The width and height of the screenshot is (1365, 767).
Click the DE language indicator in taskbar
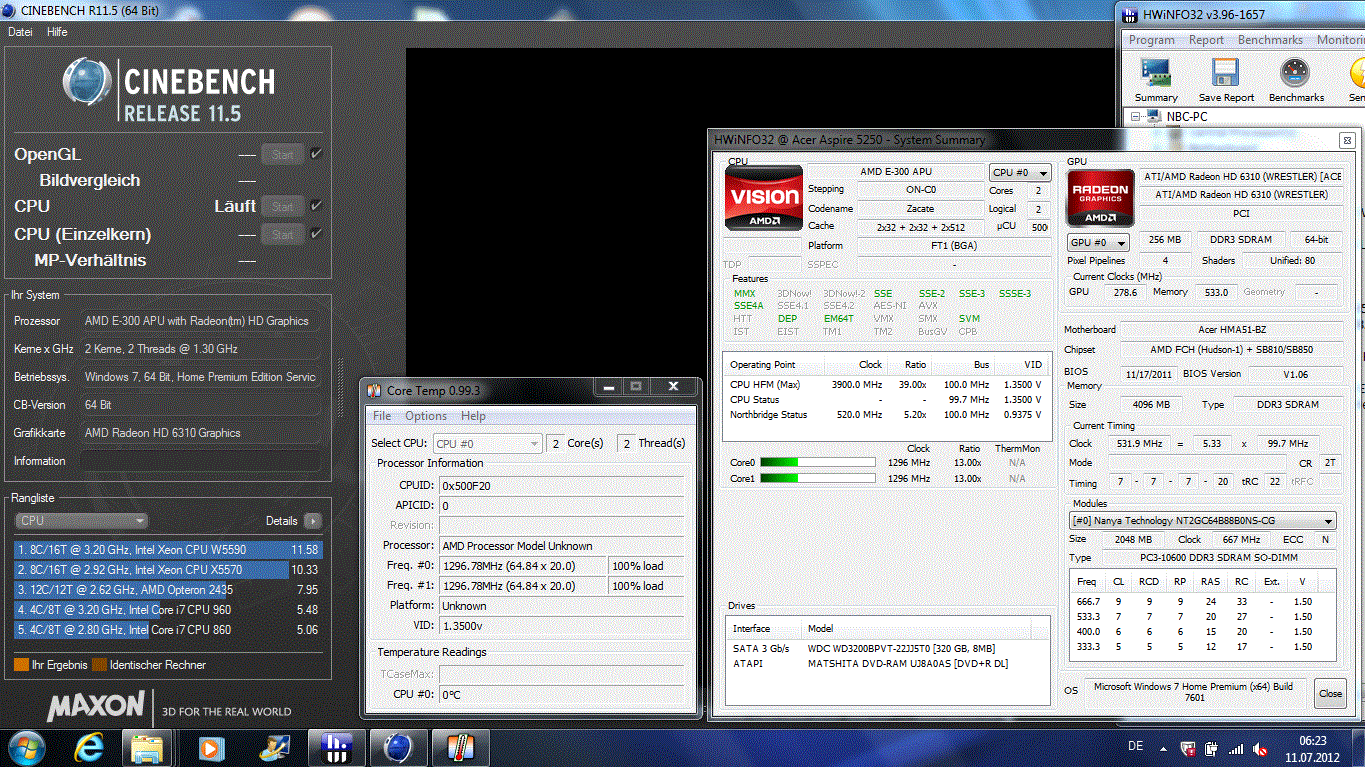point(1135,747)
